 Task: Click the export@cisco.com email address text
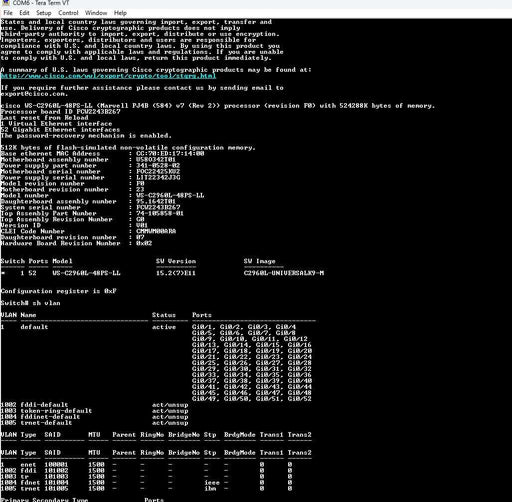tap(34, 94)
